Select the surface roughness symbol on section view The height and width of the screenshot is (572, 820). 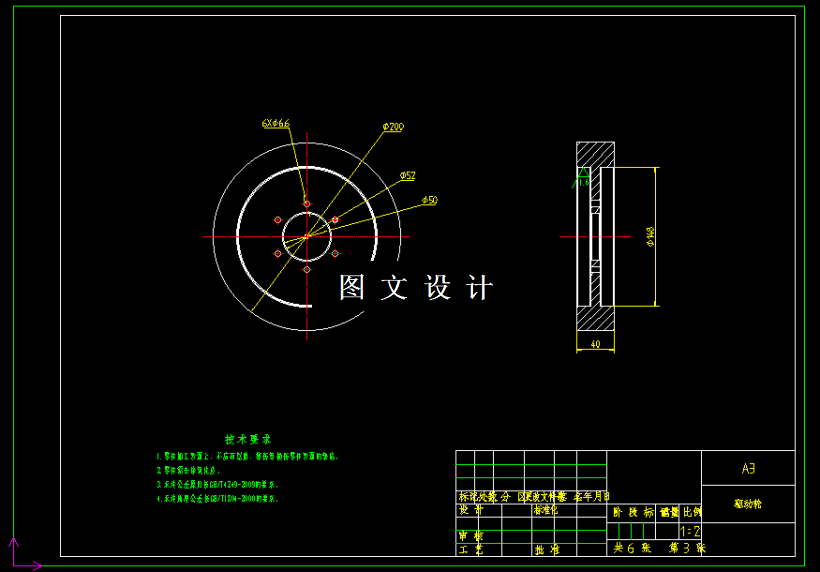pos(582,178)
